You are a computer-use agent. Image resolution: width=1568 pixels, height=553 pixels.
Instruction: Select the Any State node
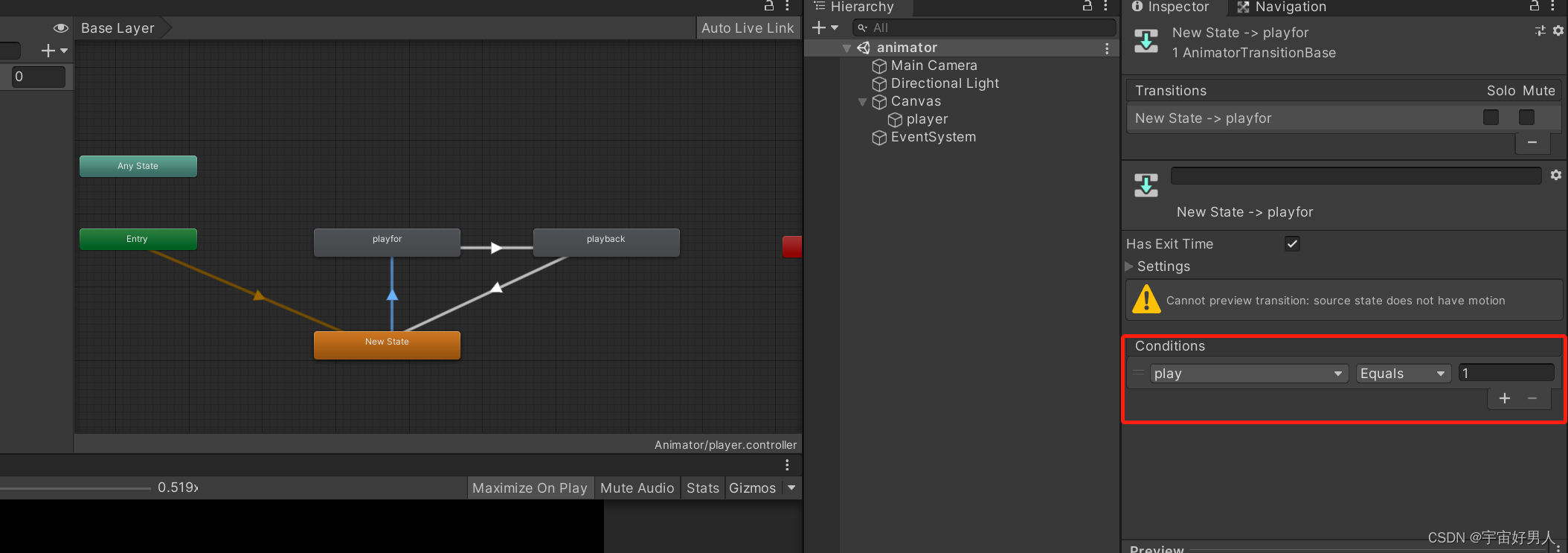[x=138, y=166]
